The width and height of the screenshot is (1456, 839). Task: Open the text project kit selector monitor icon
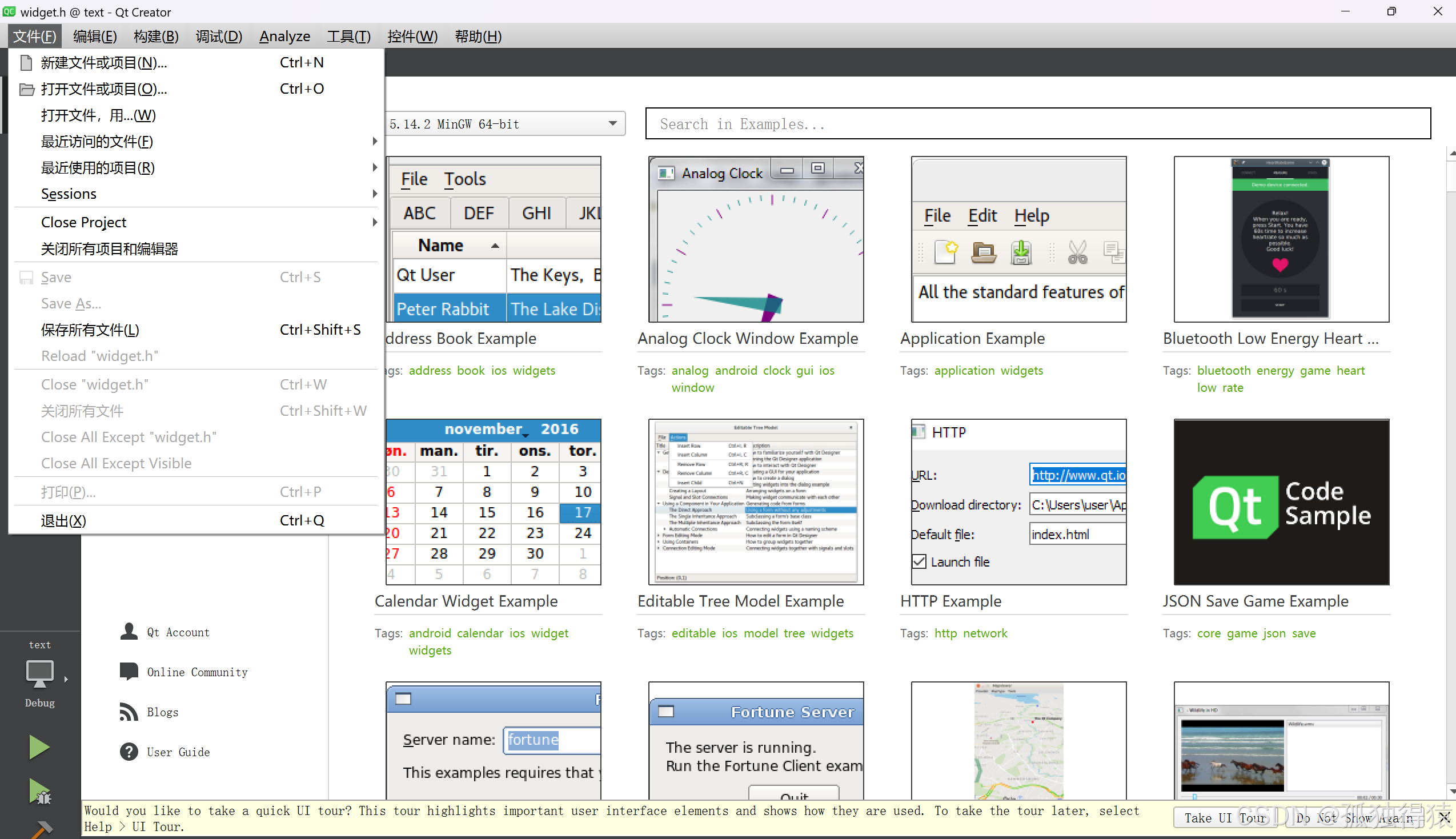[40, 673]
